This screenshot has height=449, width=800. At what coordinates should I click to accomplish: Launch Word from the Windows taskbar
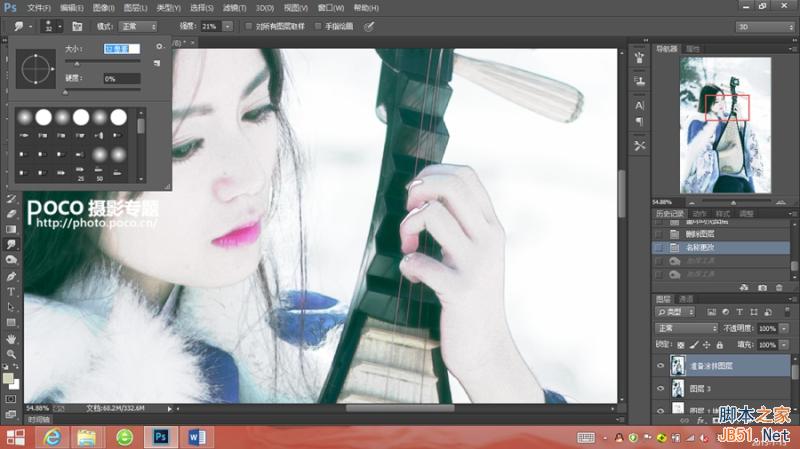(196, 437)
